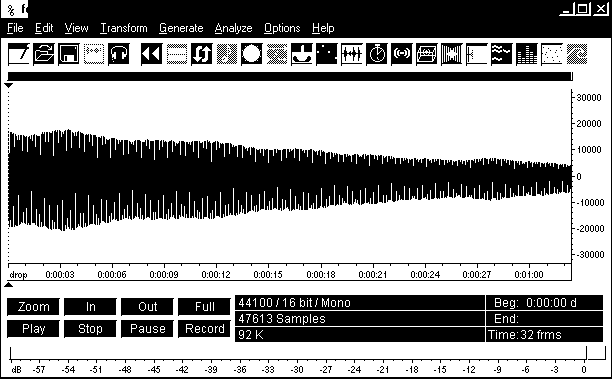
Task: Click the black view-range bar above waveform
Action: (x=290, y=77)
